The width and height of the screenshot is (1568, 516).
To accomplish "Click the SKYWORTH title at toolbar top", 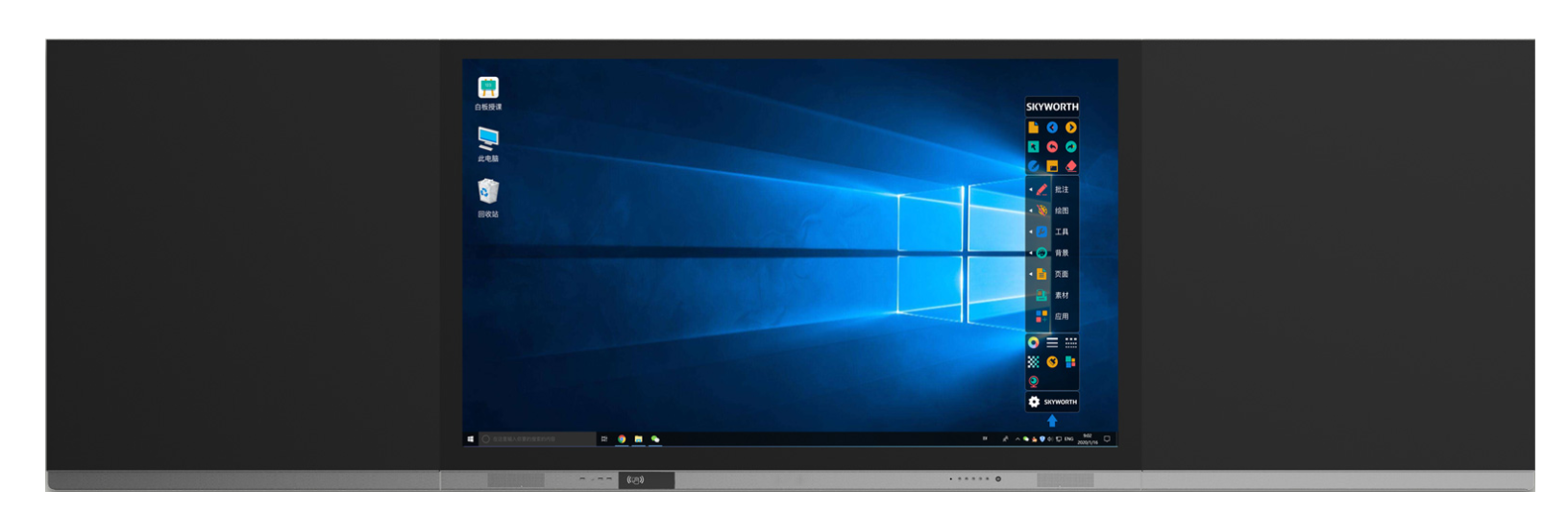I will 1052,107.
